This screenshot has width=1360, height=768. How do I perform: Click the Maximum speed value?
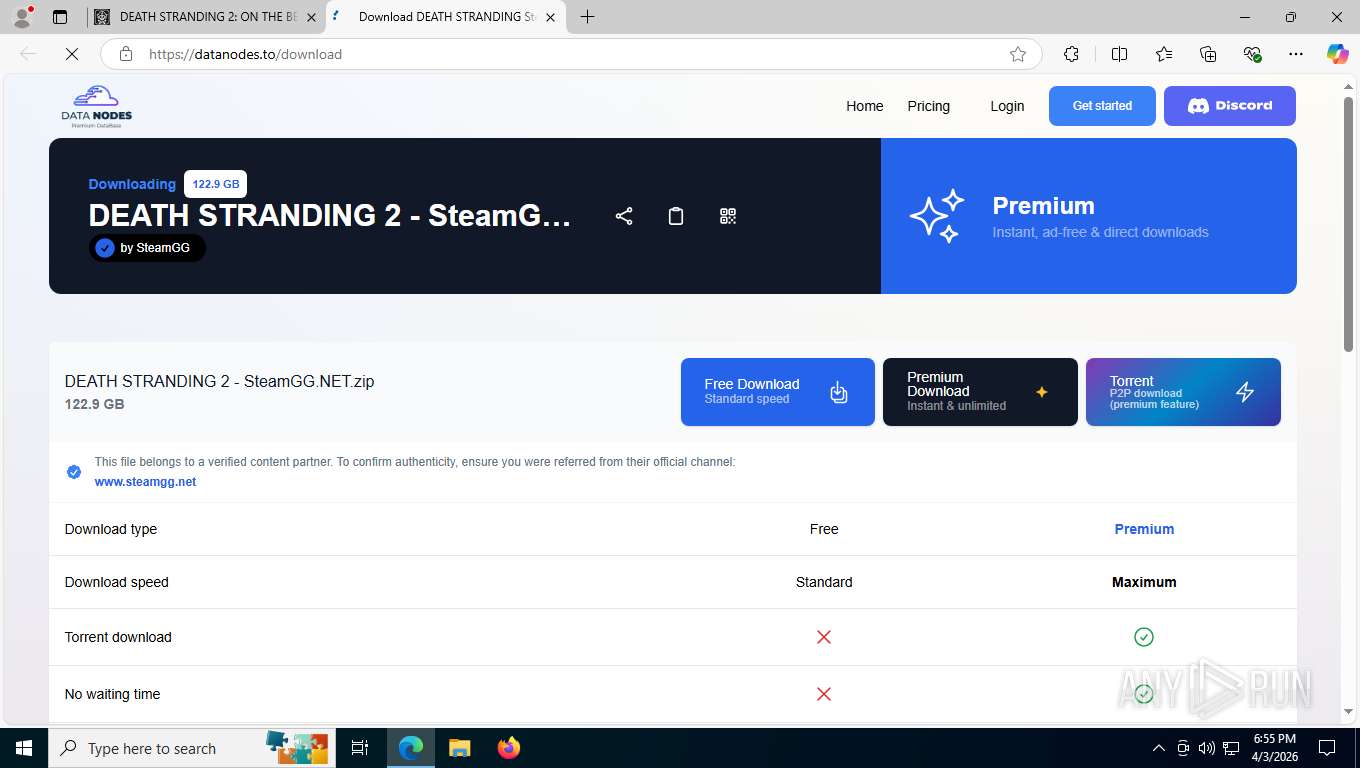coord(1144,582)
